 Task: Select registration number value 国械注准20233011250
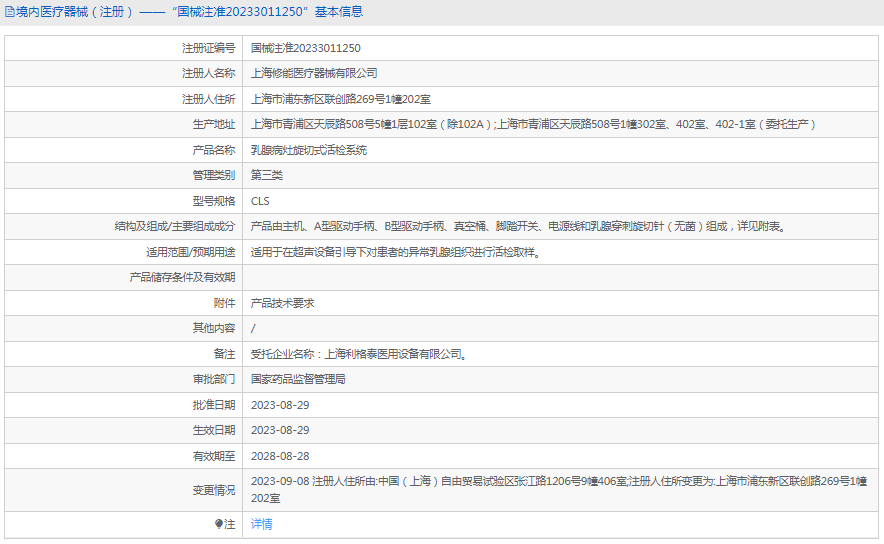306,48
